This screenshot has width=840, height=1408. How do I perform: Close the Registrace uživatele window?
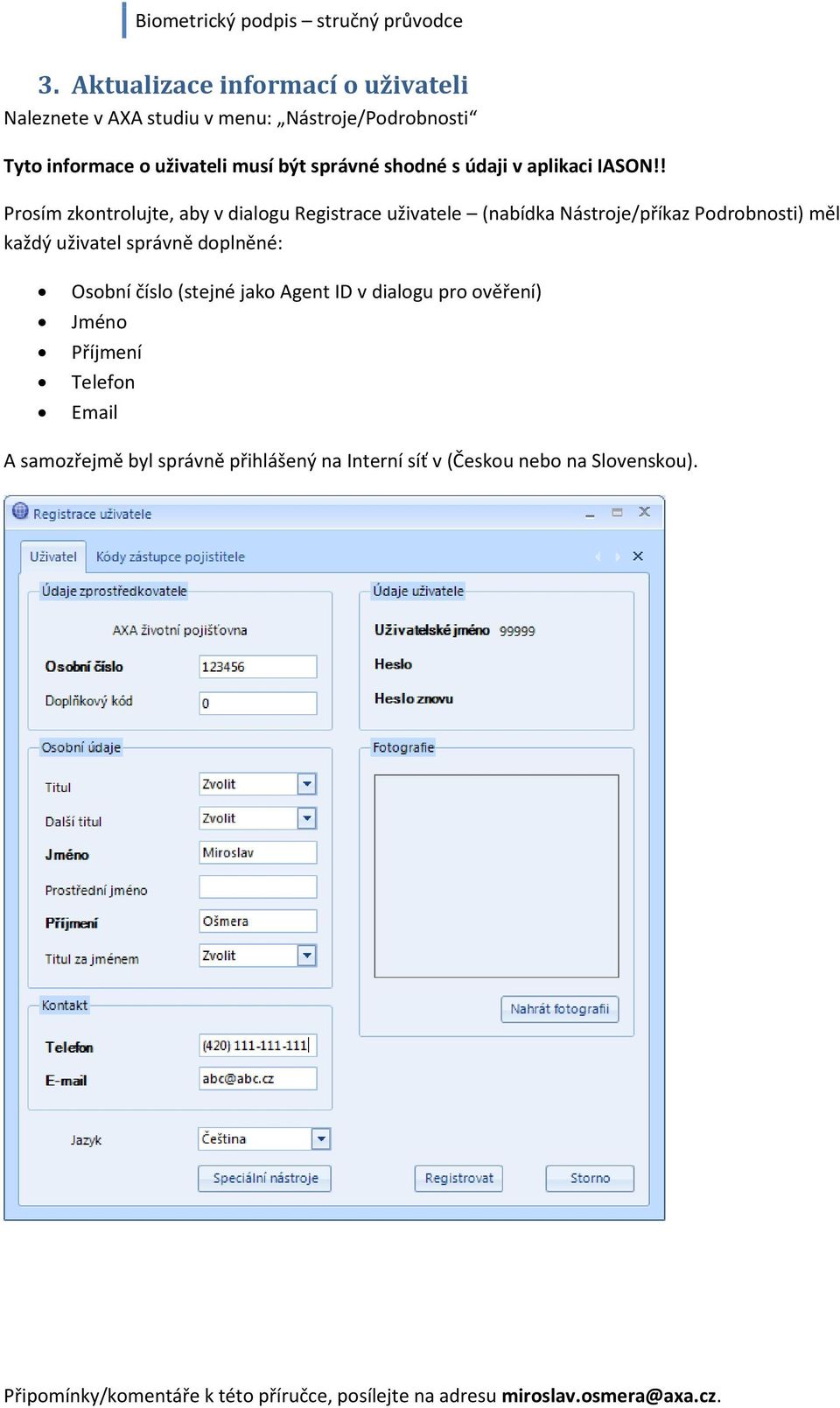(x=644, y=512)
